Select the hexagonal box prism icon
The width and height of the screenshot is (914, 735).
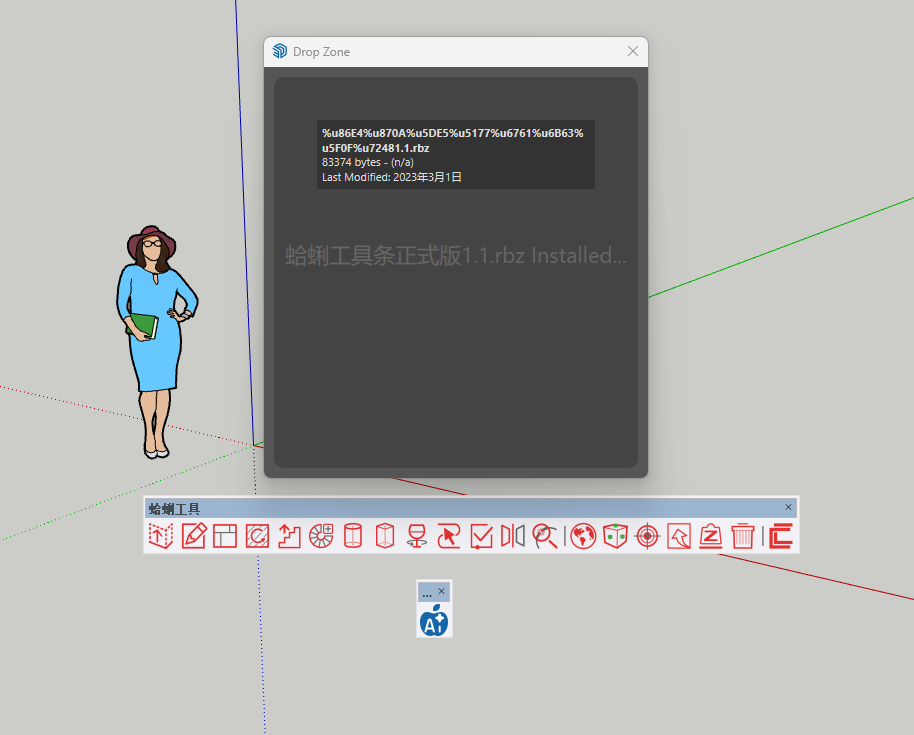pyautogui.click(x=385, y=536)
